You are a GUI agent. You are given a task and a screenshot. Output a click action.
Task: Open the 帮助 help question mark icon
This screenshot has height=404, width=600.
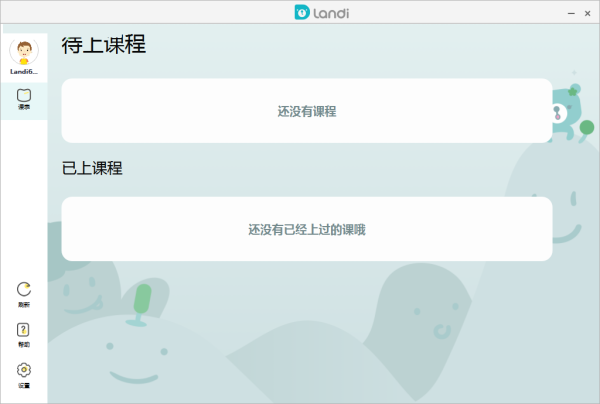click(23, 330)
